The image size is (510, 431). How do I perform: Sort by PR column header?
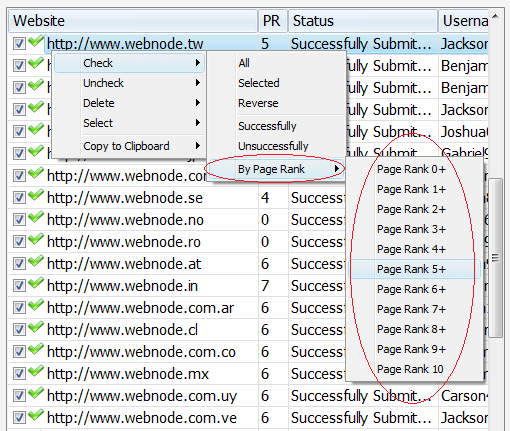click(x=273, y=21)
